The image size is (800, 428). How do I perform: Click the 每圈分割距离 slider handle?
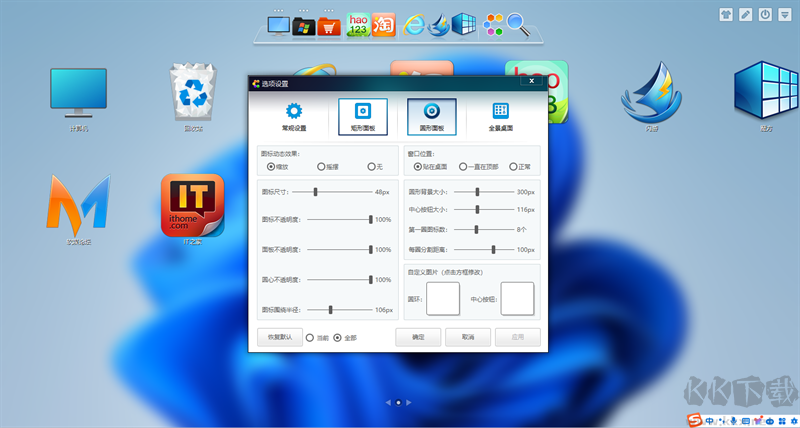[493, 249]
